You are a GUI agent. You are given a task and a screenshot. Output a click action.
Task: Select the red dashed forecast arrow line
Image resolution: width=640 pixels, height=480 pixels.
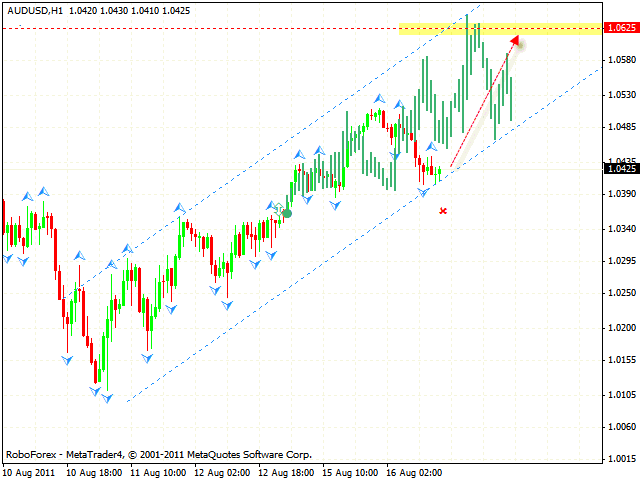tap(482, 103)
